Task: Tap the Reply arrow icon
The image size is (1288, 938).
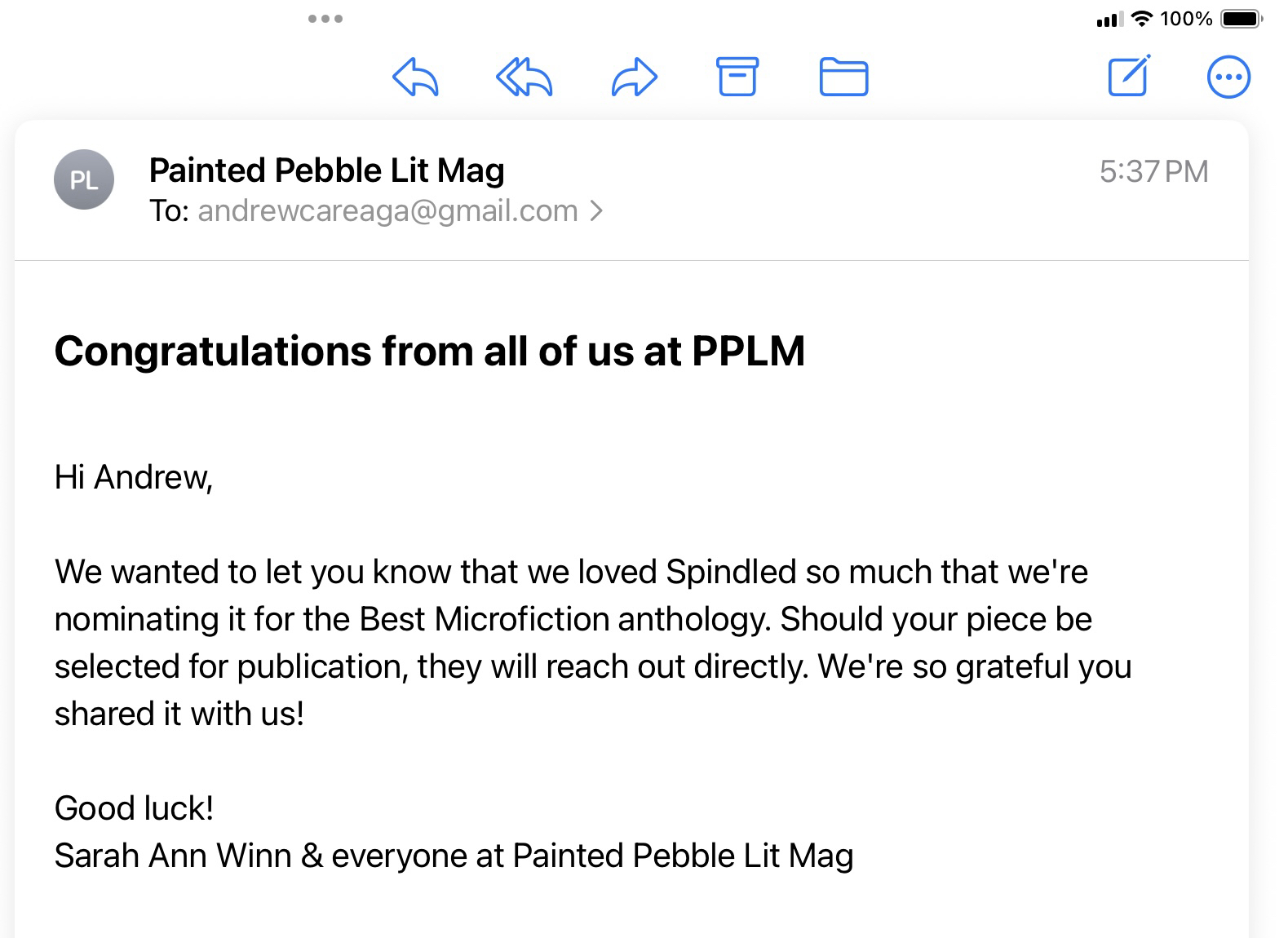Action: [x=416, y=77]
